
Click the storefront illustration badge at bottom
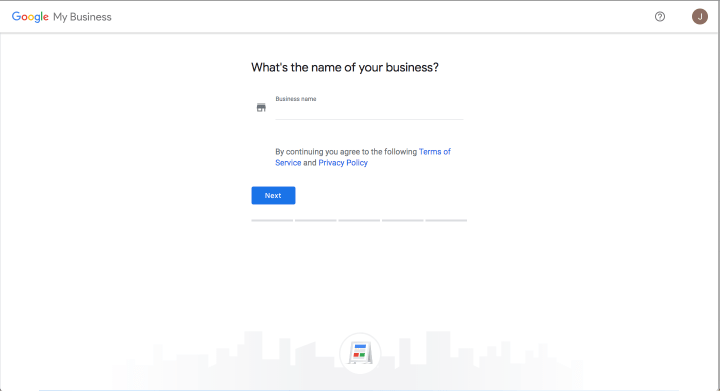coord(360,353)
